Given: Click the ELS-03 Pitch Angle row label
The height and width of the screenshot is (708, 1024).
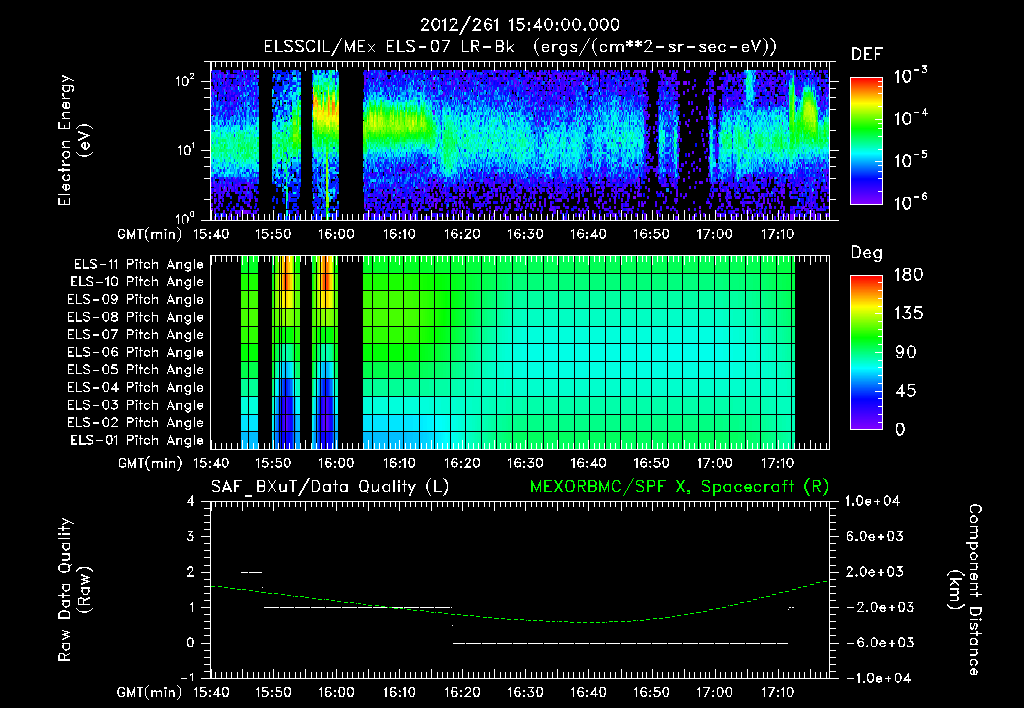Looking at the screenshot, I should point(136,405).
